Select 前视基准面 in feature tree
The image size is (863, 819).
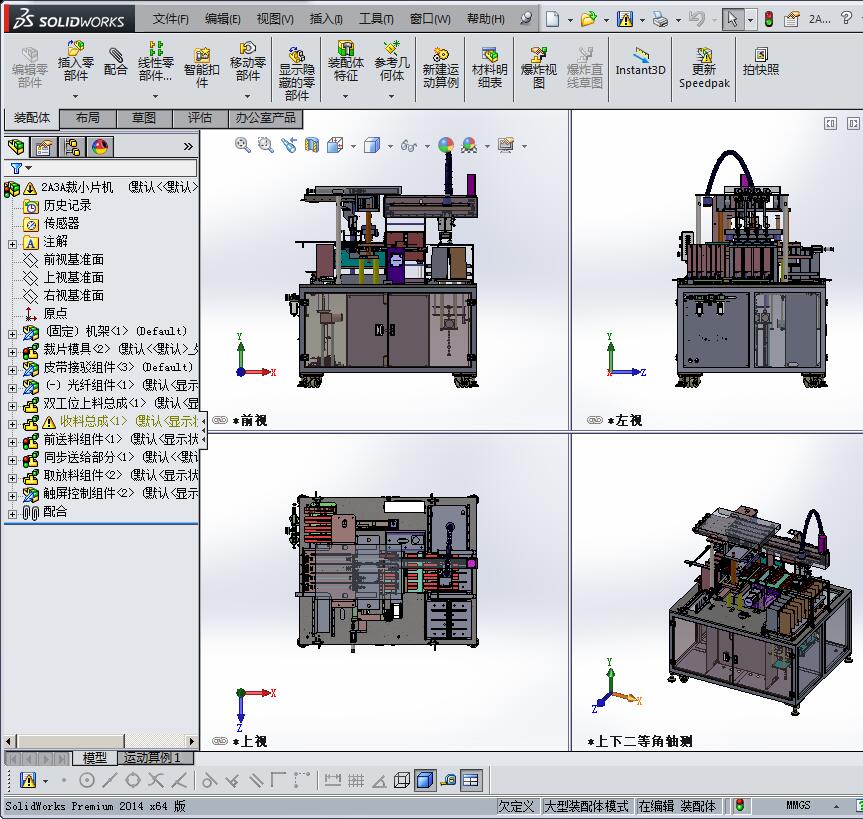tap(74, 259)
